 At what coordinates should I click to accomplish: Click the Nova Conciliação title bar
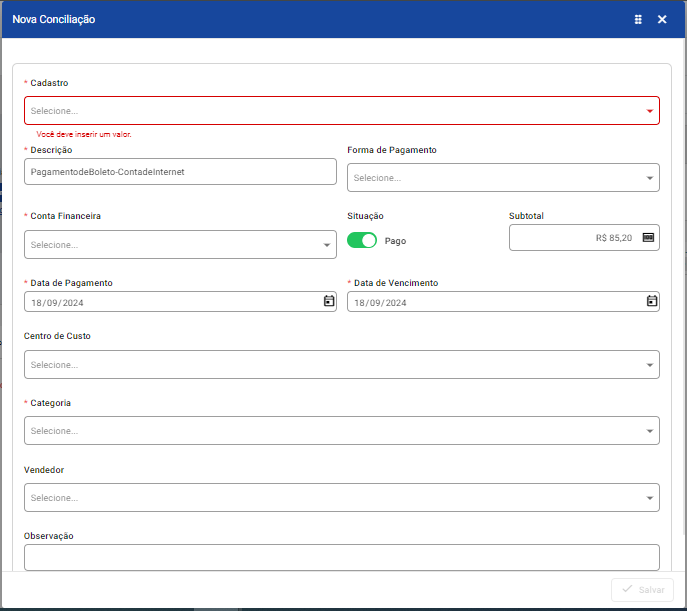click(x=300, y=19)
